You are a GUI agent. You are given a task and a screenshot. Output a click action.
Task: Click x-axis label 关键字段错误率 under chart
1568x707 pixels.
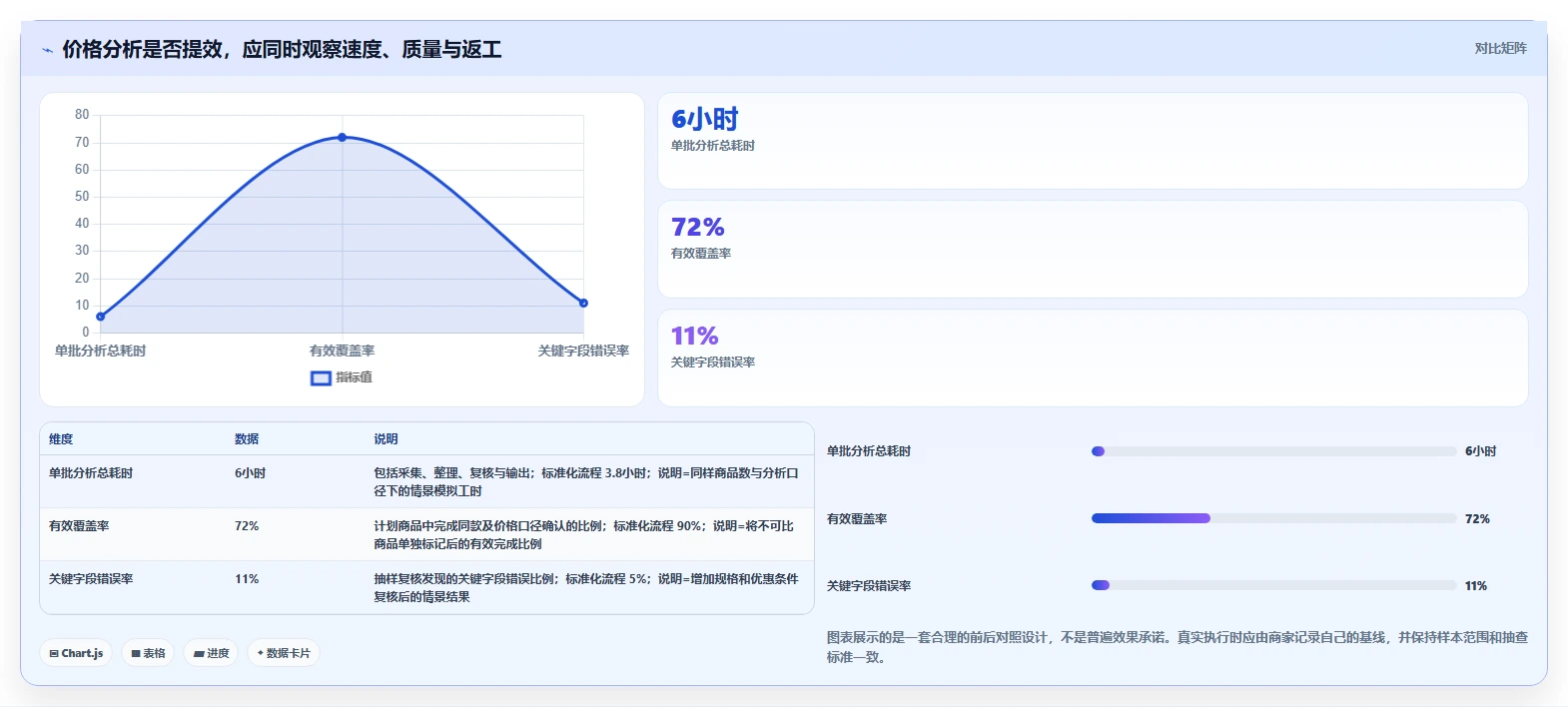point(583,352)
